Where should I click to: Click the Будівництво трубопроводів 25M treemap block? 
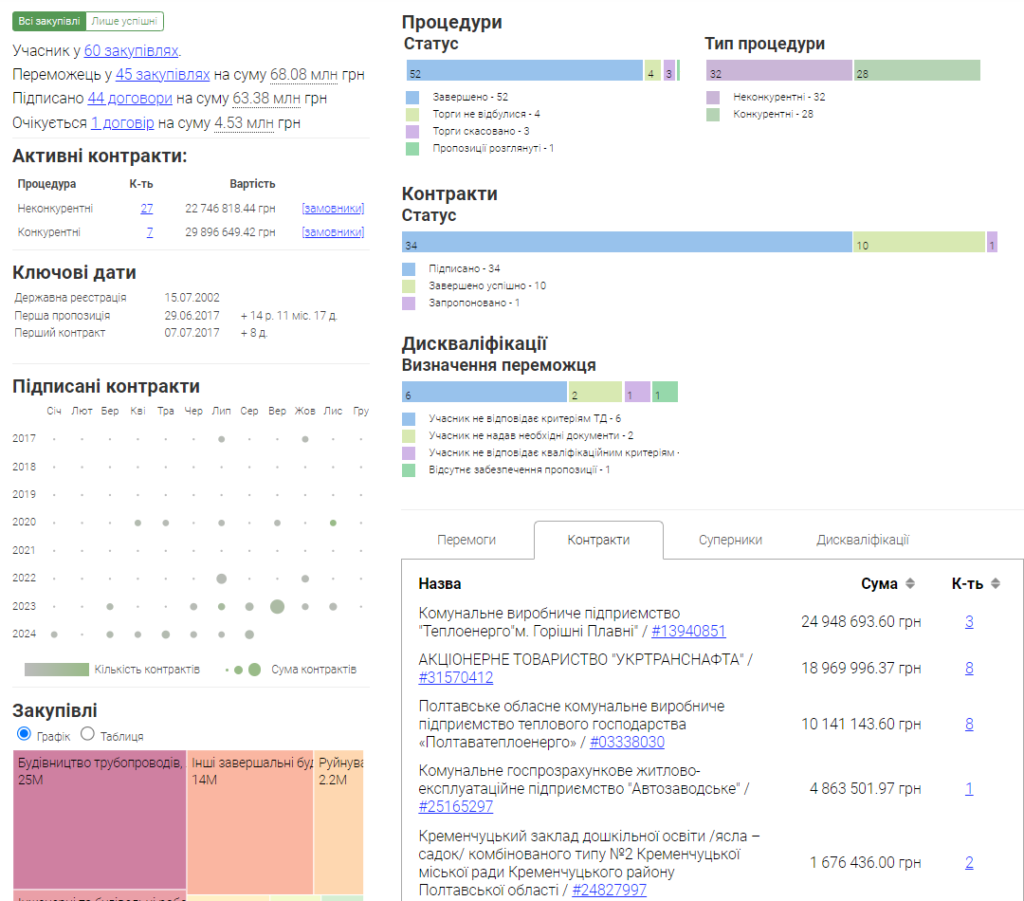coord(99,820)
